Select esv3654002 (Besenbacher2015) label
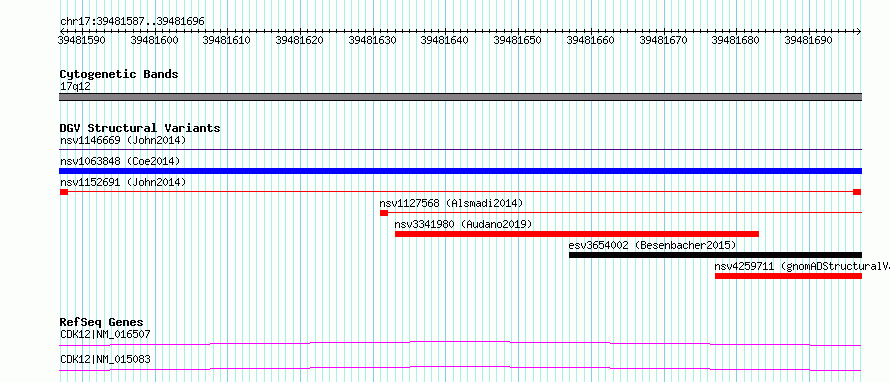This screenshot has height=382, width=890. click(652, 245)
